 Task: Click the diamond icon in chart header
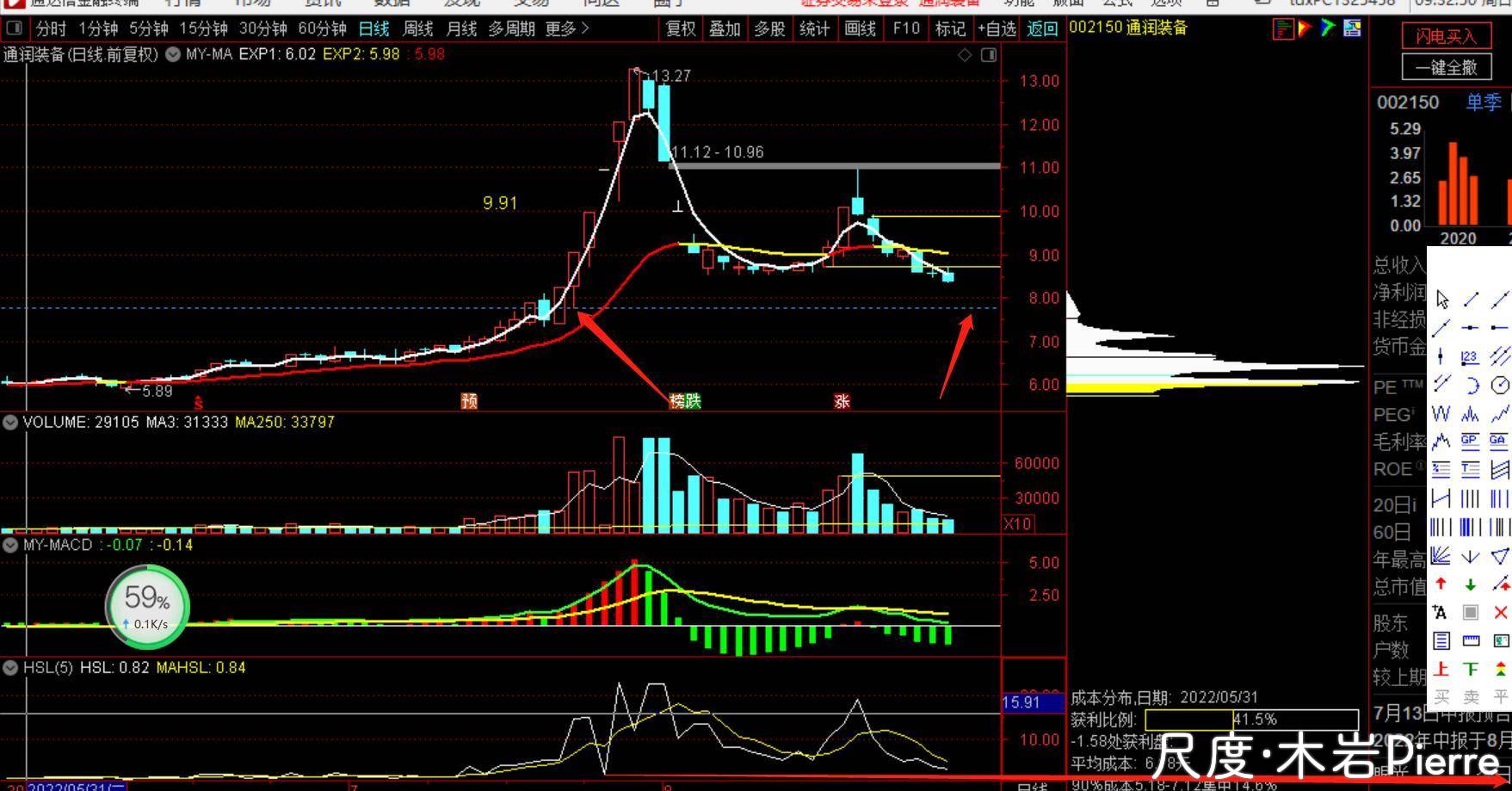tap(965, 55)
